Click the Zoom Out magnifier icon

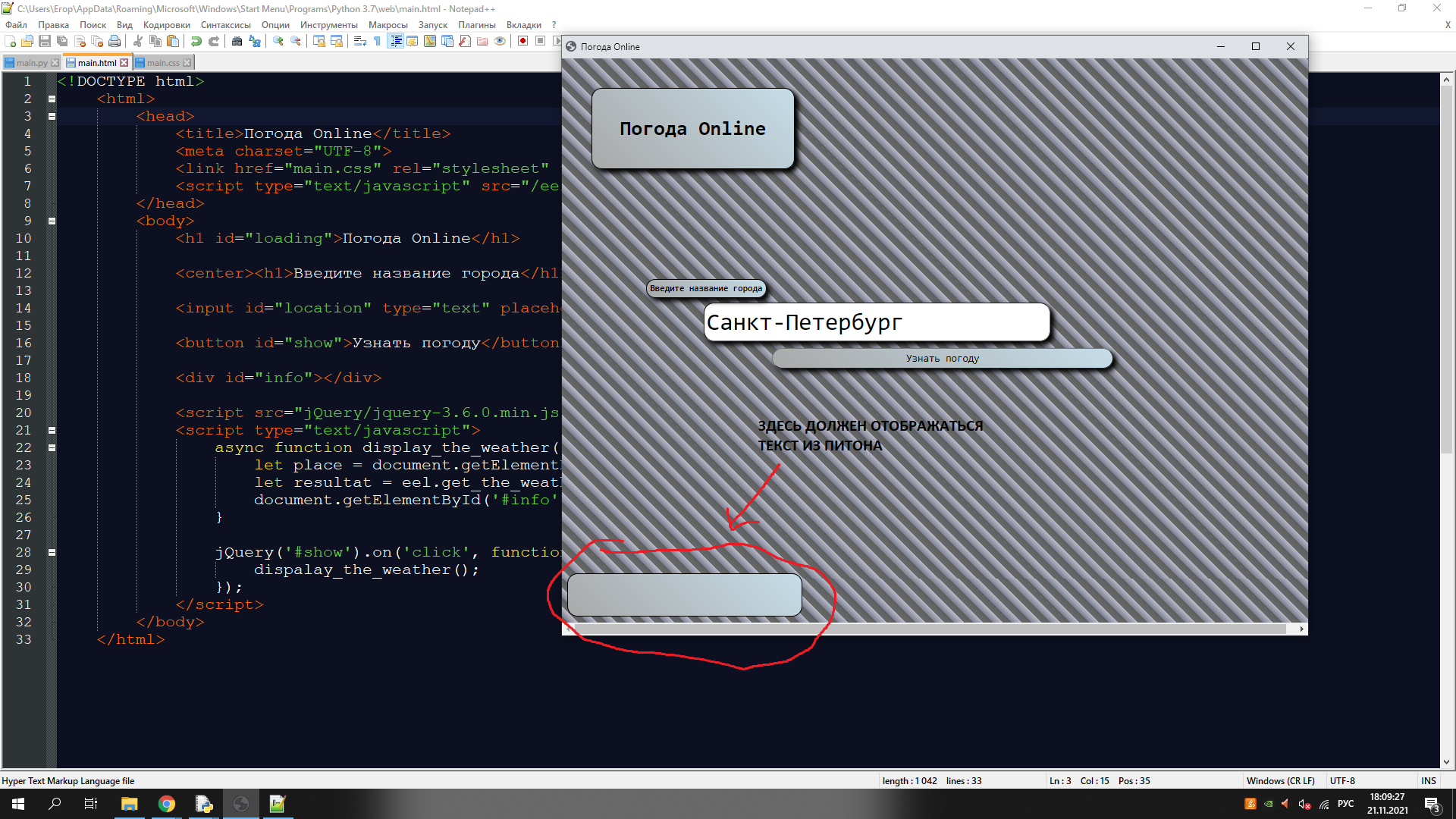(296, 41)
